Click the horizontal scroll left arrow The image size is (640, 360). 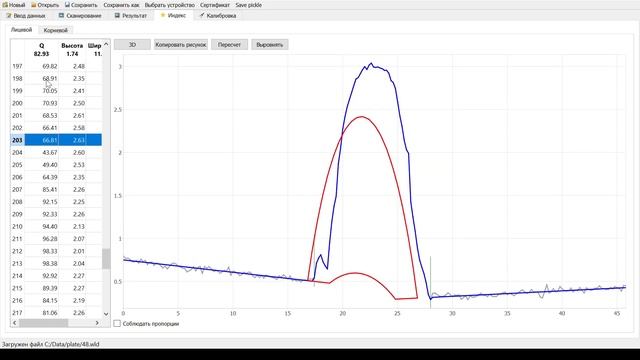15,323
